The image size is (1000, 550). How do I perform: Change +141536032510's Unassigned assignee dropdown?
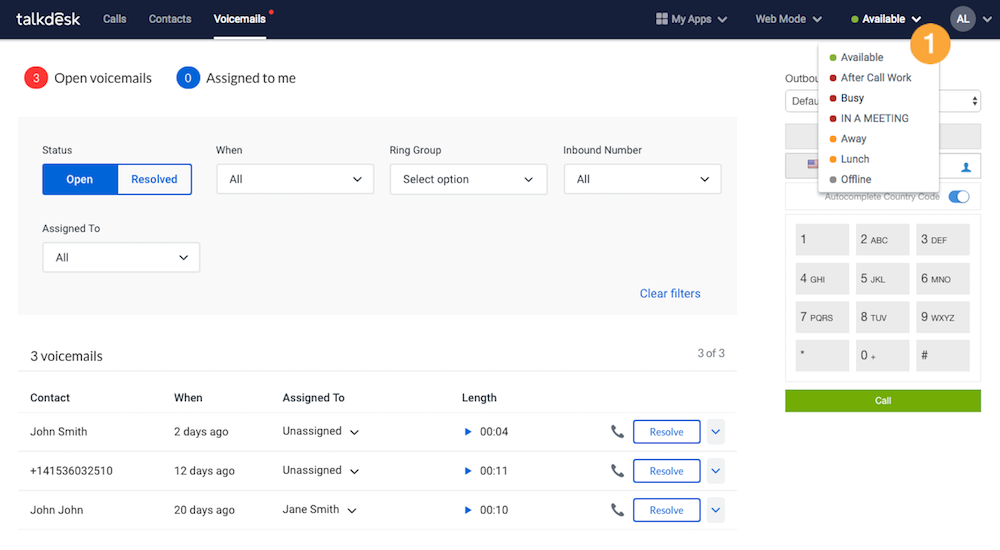coord(320,470)
